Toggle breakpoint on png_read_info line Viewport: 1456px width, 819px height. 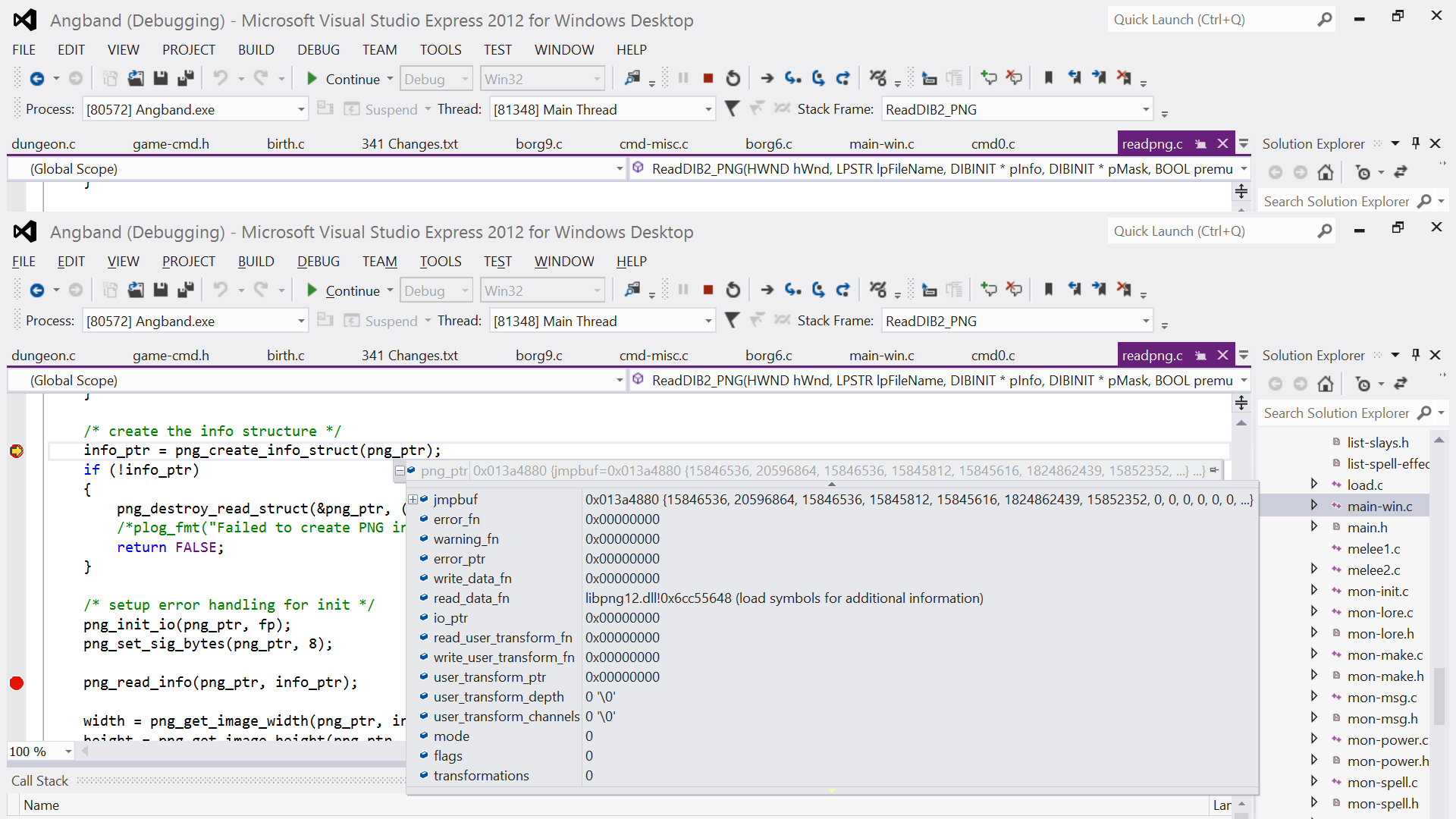click(17, 683)
